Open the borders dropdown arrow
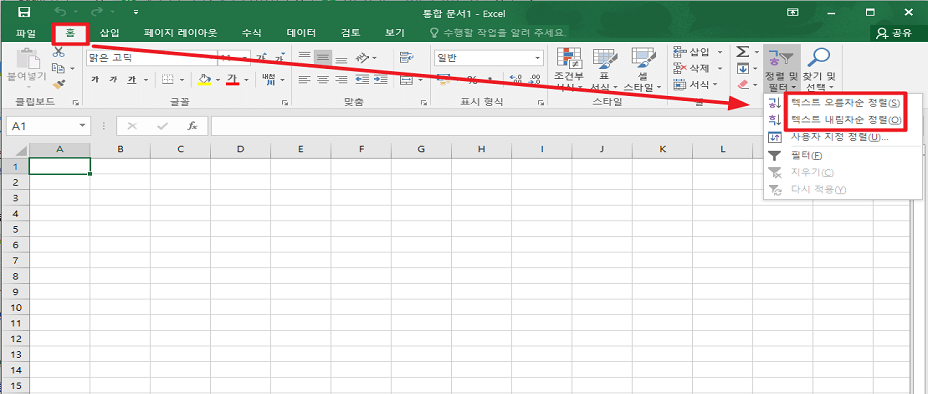 click(x=182, y=79)
